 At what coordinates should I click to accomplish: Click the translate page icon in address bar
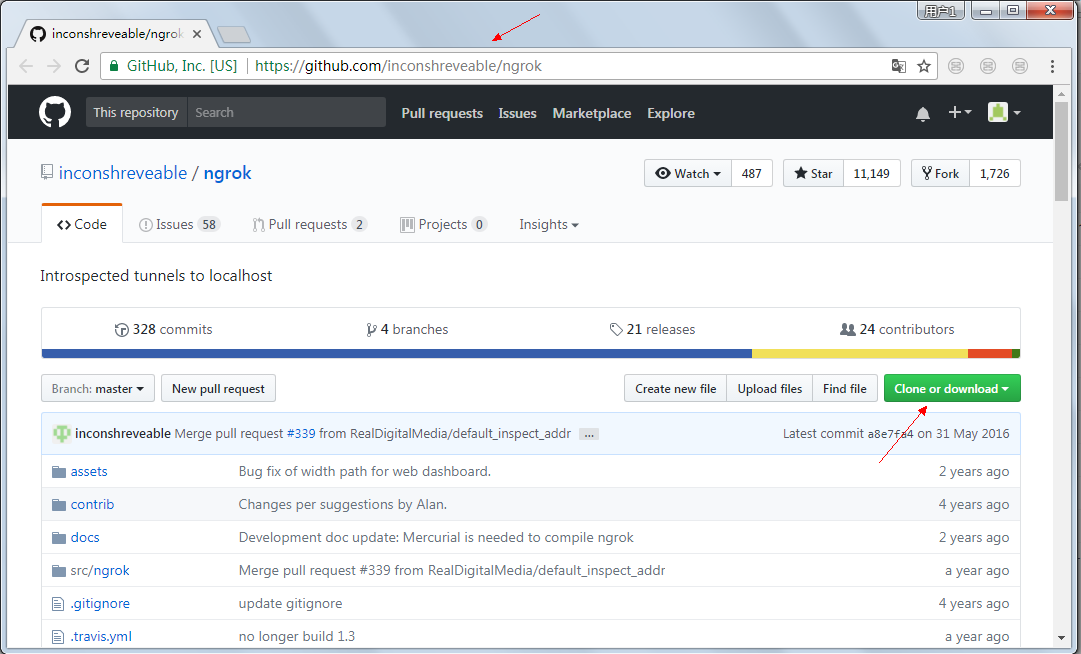[x=899, y=66]
